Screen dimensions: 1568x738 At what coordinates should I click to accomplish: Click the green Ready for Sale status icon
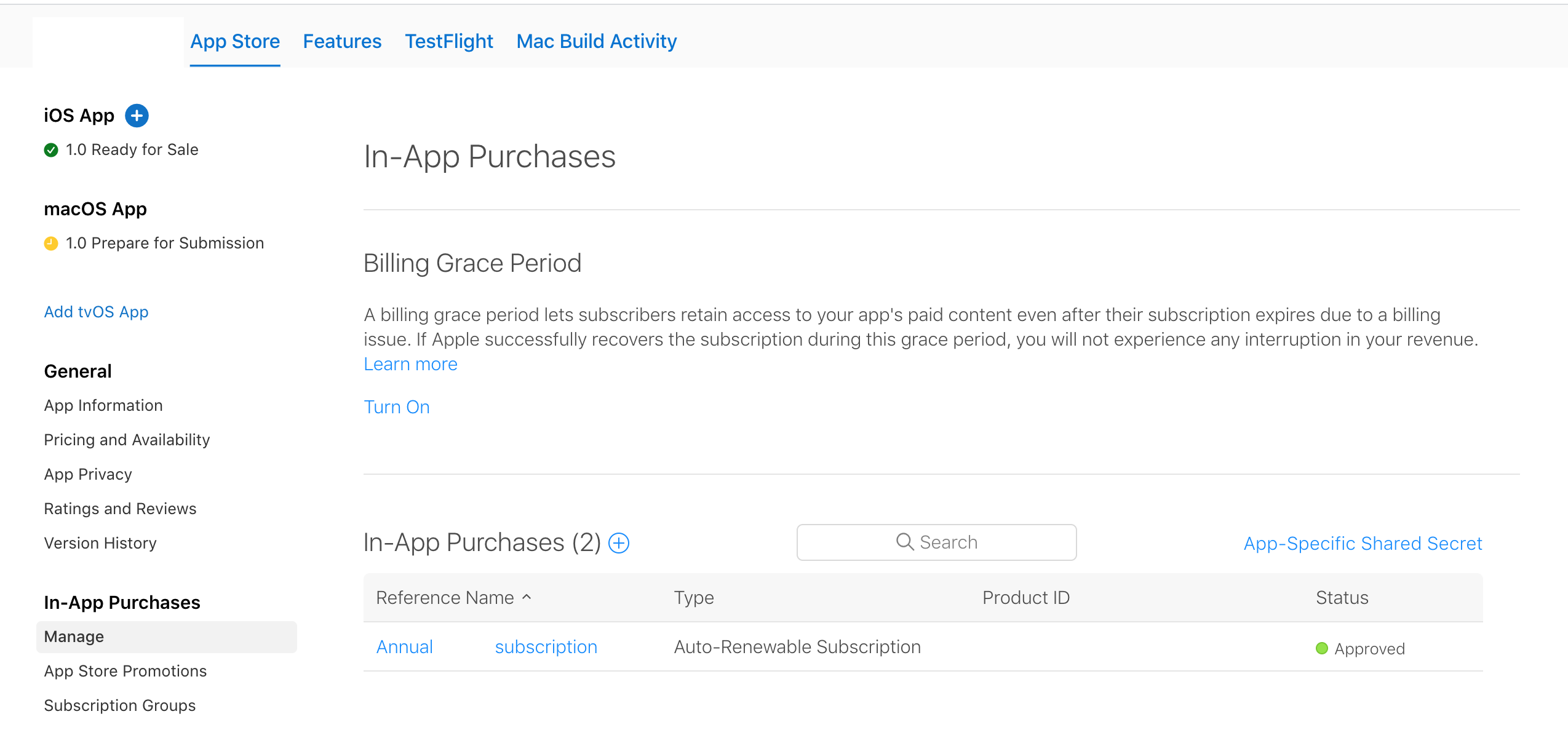click(51, 150)
